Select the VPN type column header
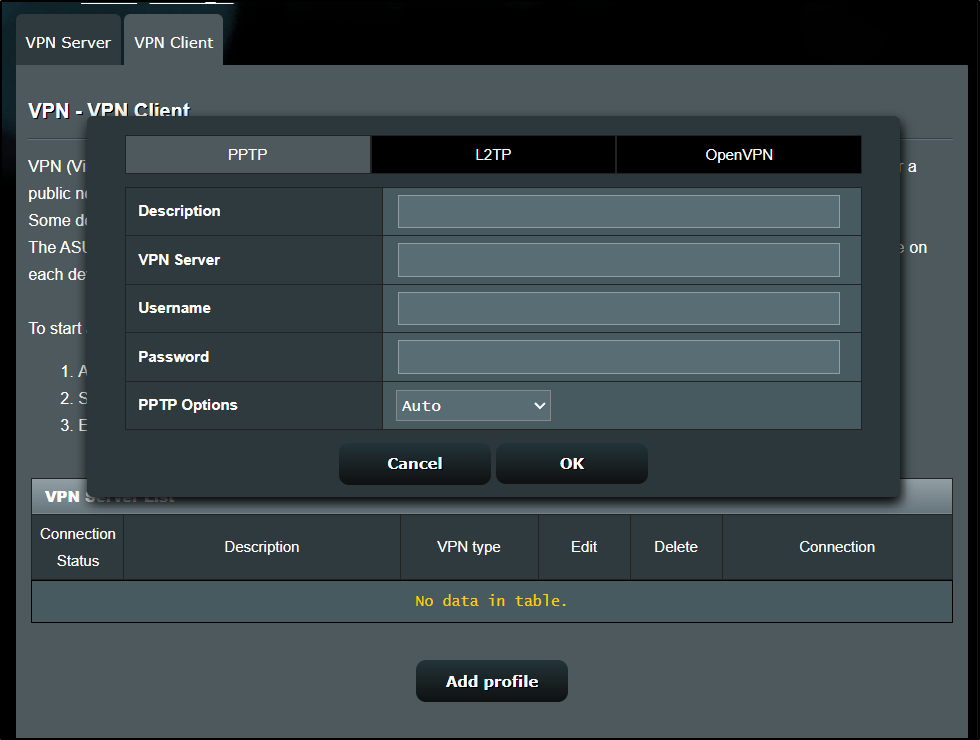This screenshot has width=980, height=740. click(469, 547)
